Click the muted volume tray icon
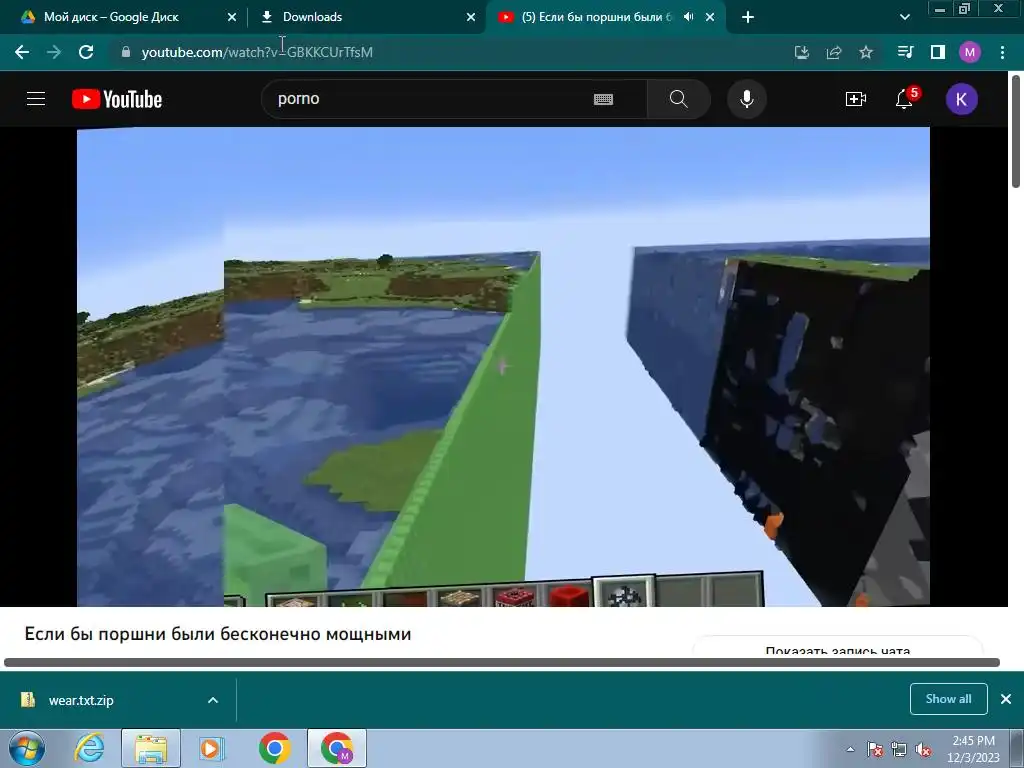 (923, 750)
